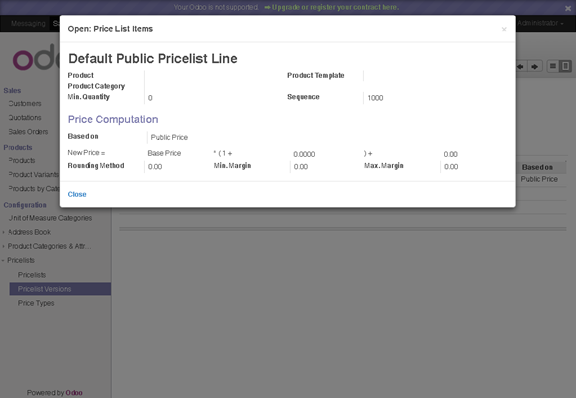
Task: Close the Price List Items dialog with X
Action: 504,29
